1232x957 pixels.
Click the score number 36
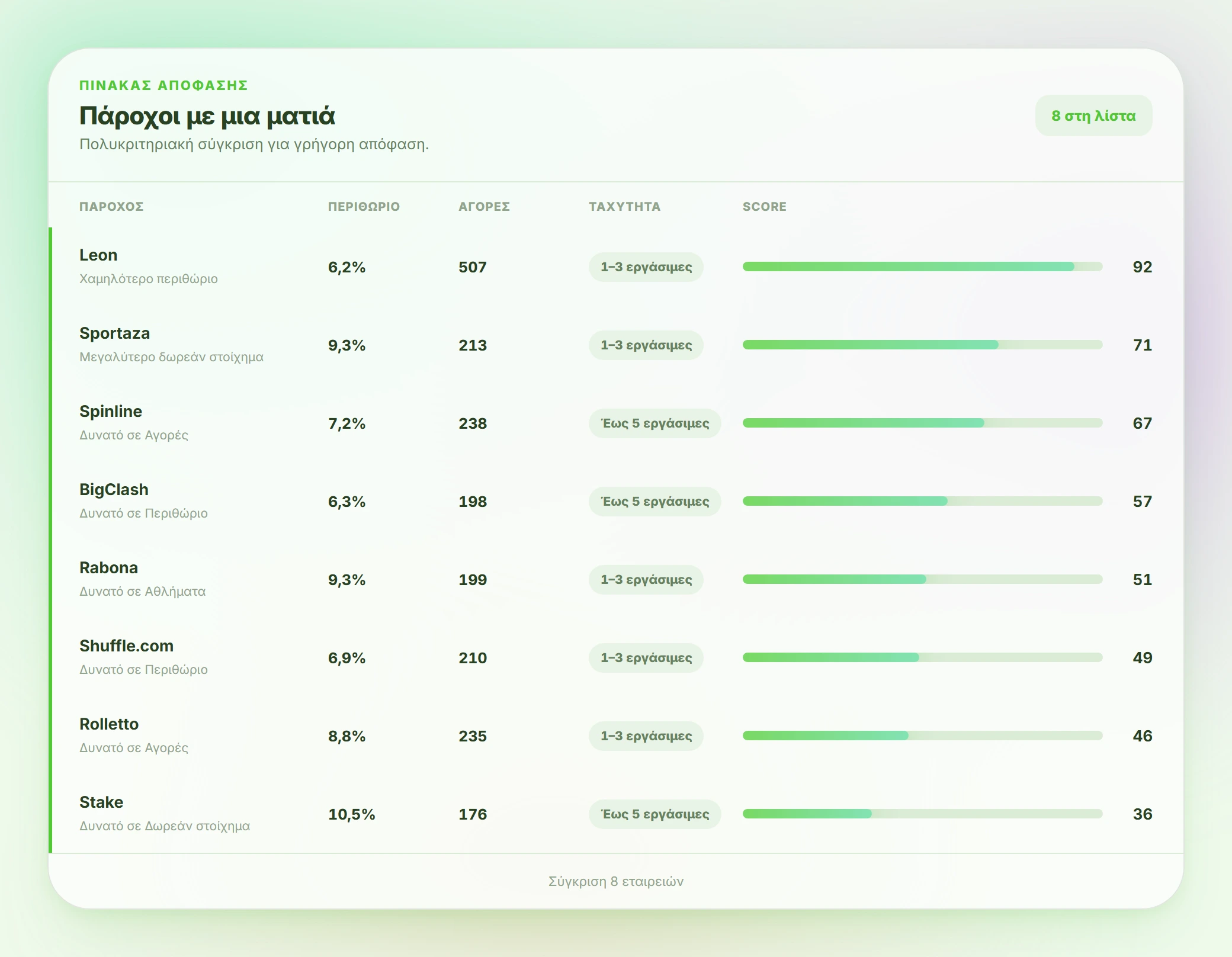click(x=1143, y=814)
